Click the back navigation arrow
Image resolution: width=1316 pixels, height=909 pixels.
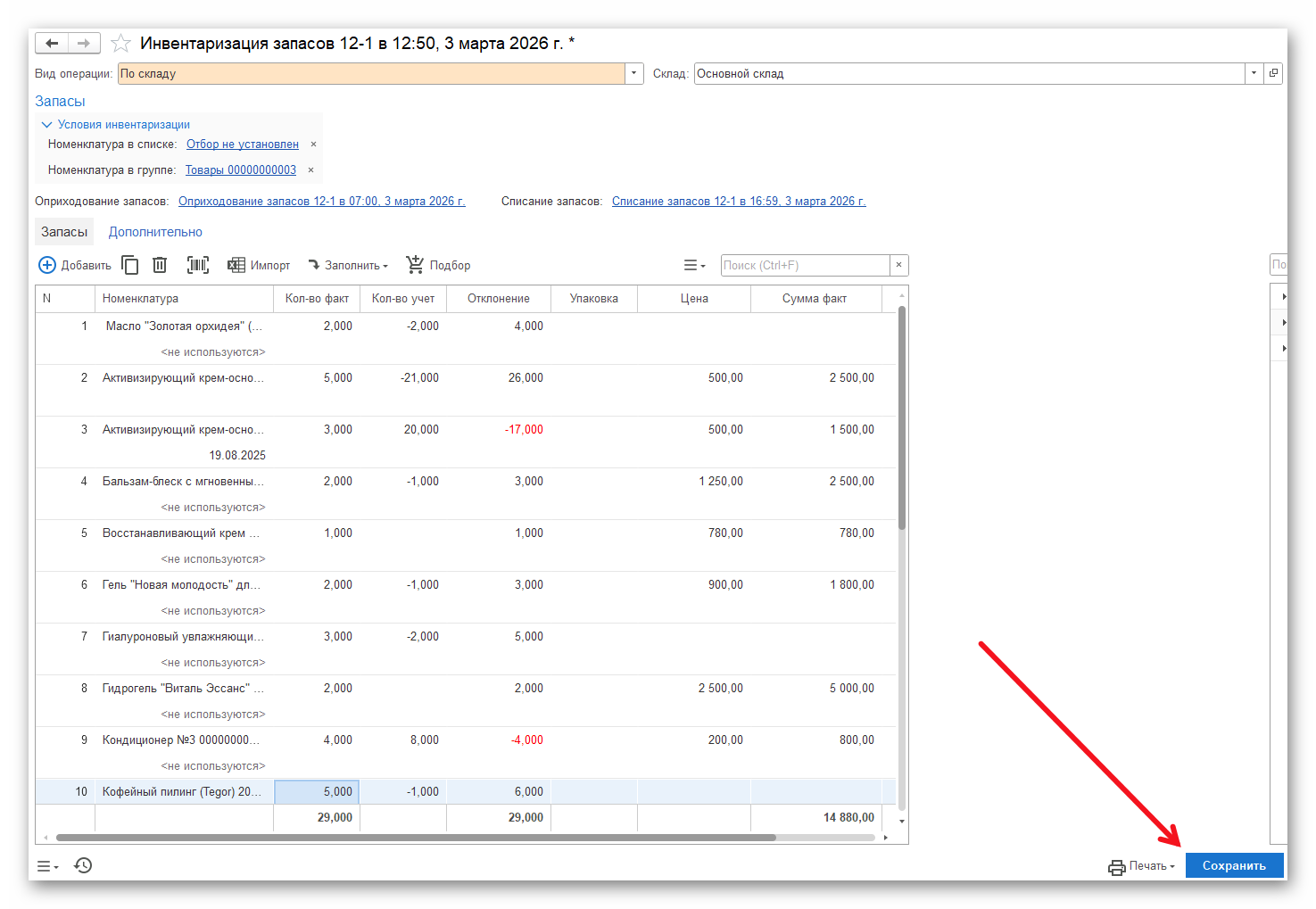pyautogui.click(x=52, y=43)
